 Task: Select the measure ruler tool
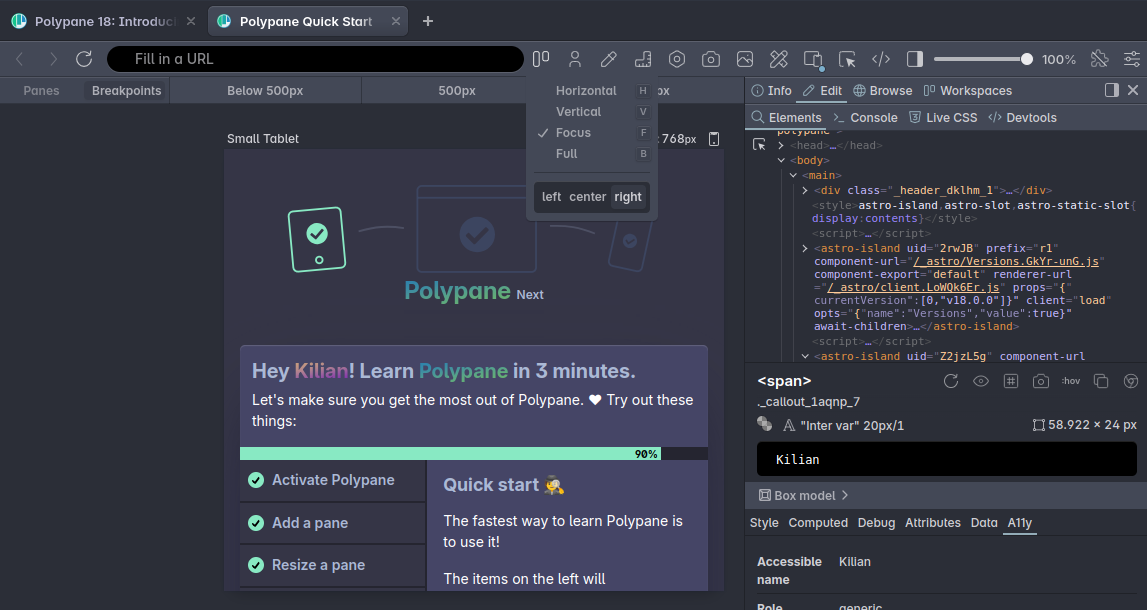[643, 58]
